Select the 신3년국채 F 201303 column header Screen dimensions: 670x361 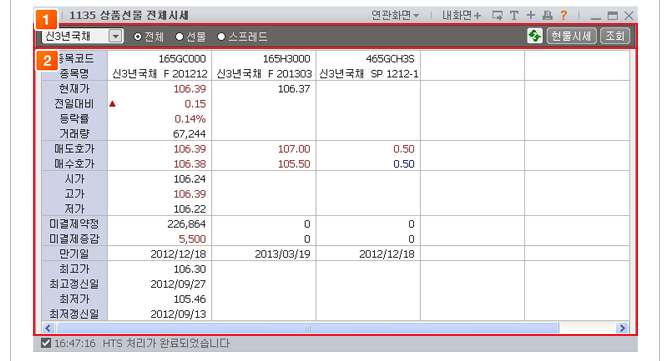click(x=264, y=73)
